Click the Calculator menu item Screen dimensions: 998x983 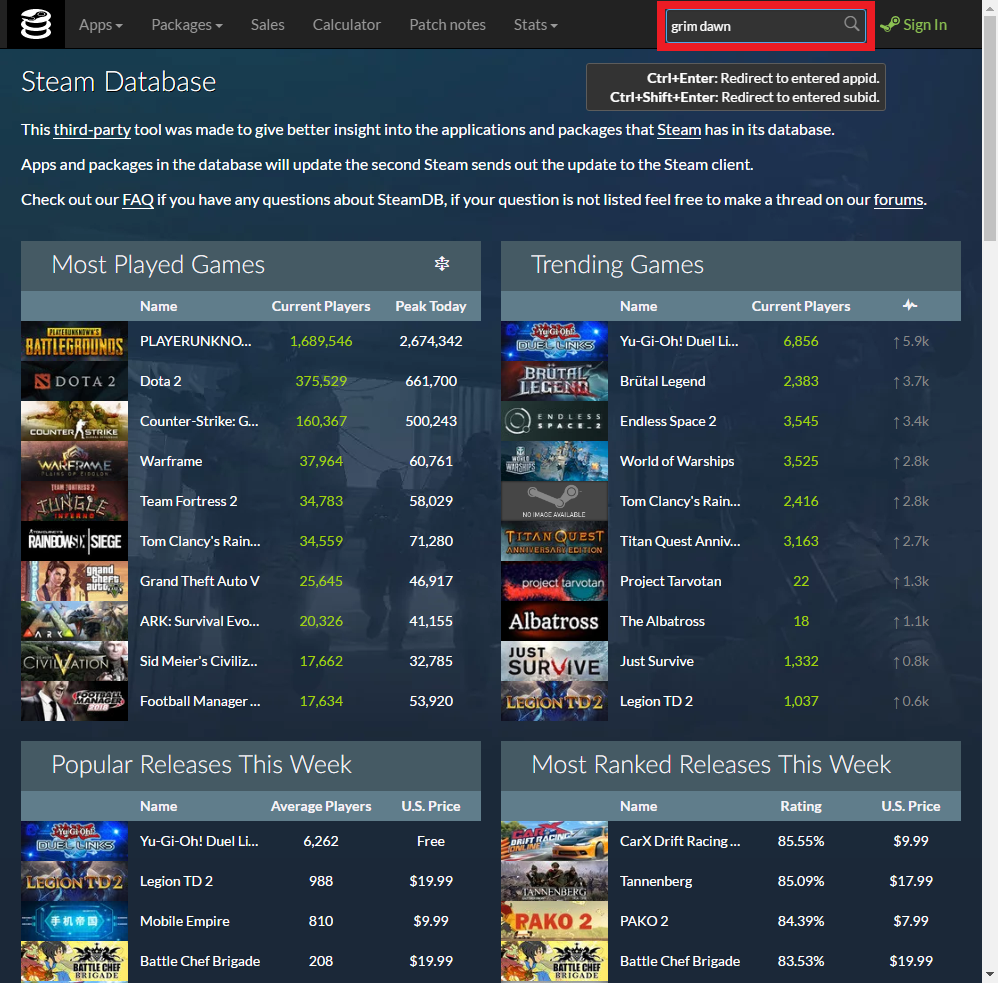tap(346, 24)
